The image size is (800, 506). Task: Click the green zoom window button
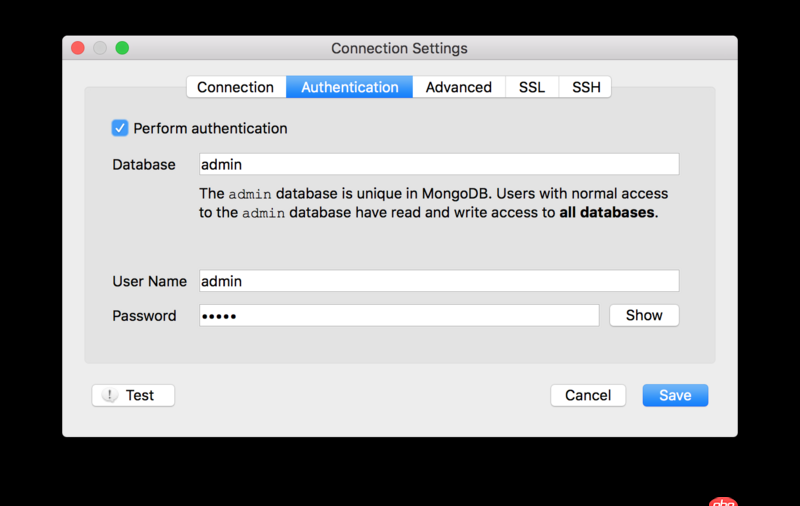click(122, 48)
